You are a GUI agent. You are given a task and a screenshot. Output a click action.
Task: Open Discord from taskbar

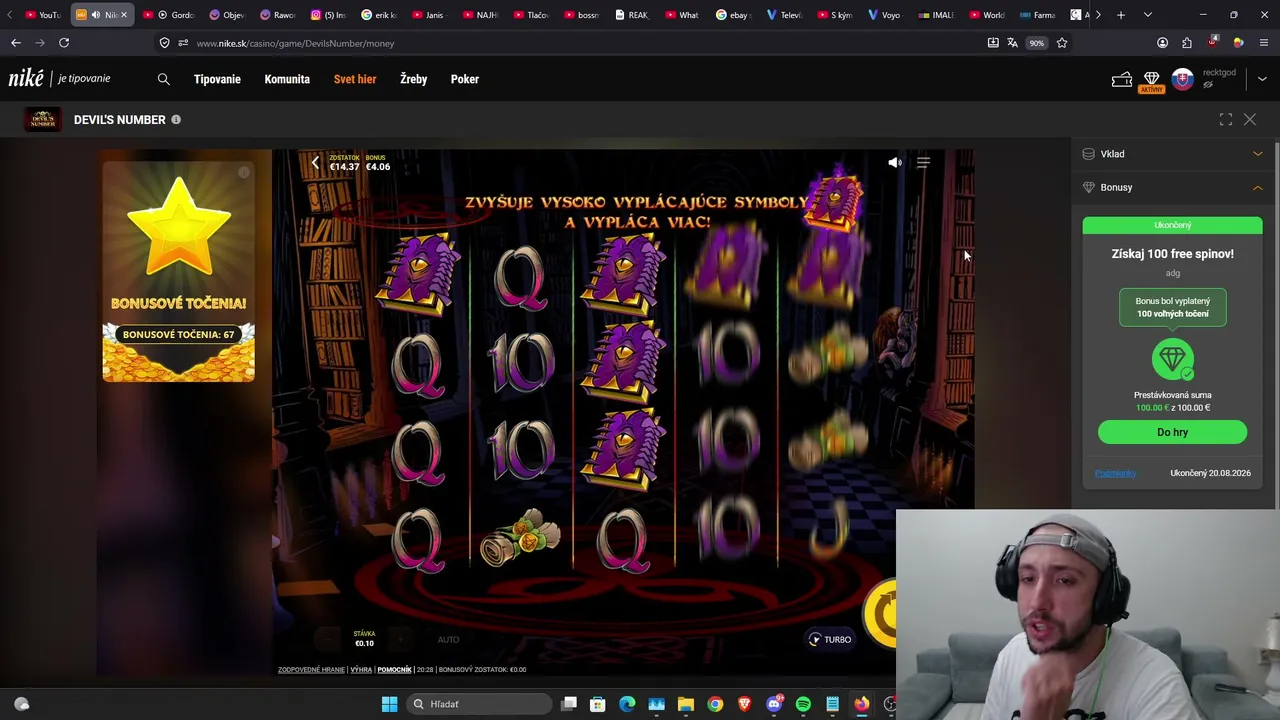pyautogui.click(x=774, y=704)
